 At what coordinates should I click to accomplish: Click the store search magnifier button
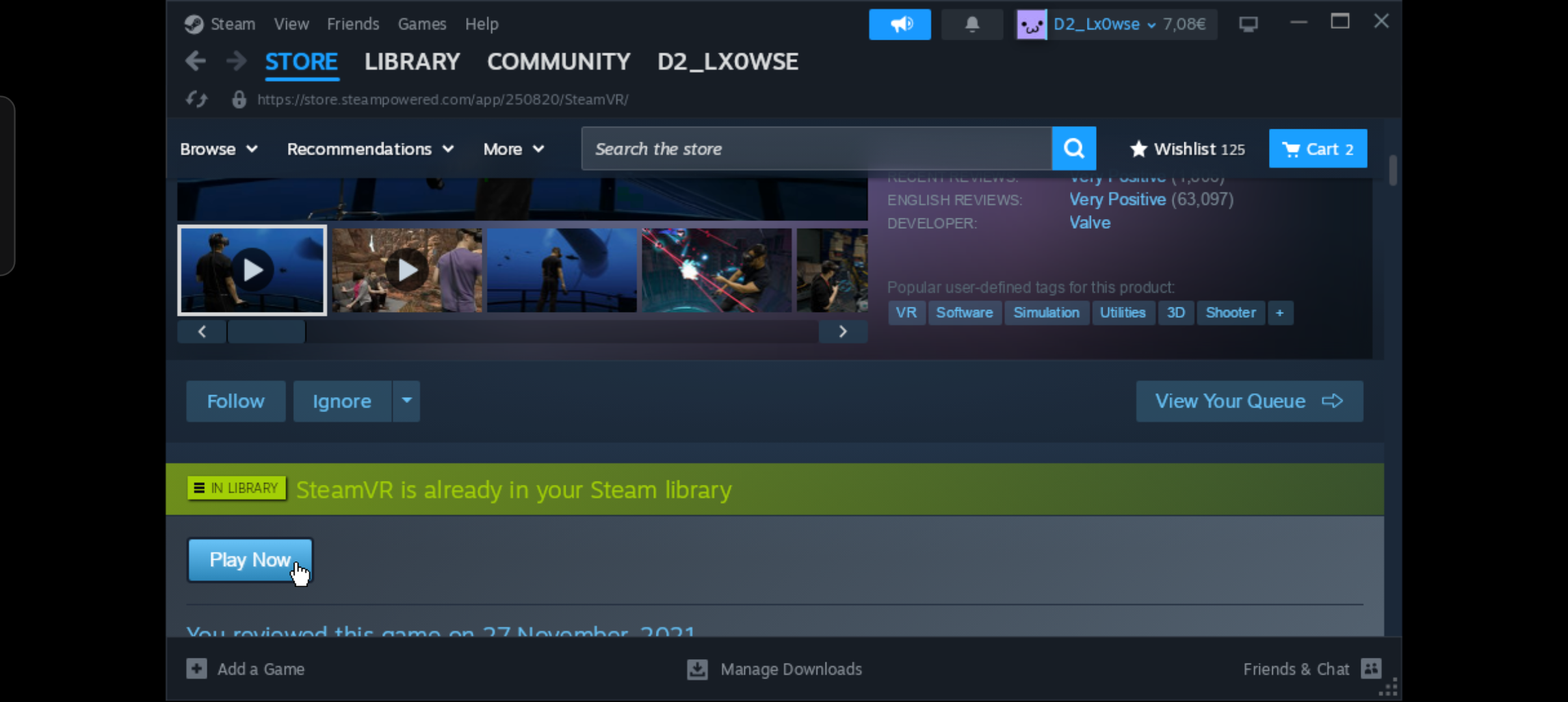pos(1074,149)
